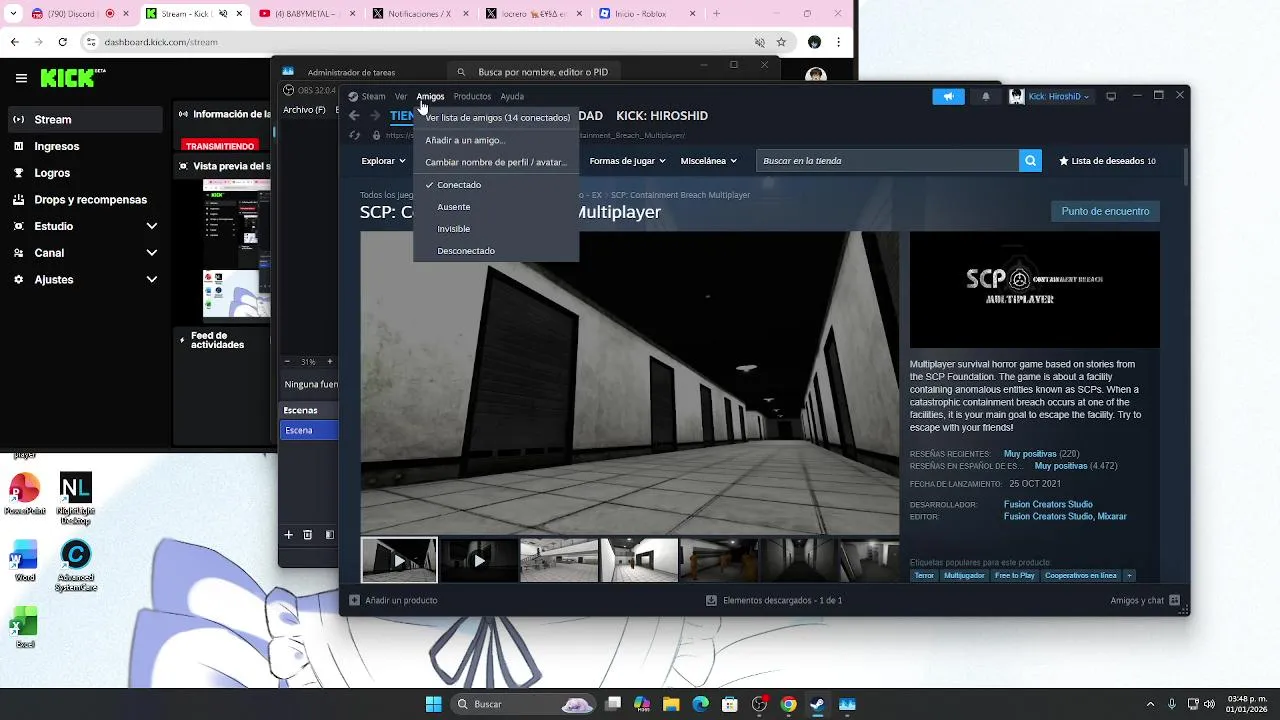Open Advanced SystemCare desktop shortcut
Image resolution: width=1280 pixels, height=720 pixels.
click(76, 565)
